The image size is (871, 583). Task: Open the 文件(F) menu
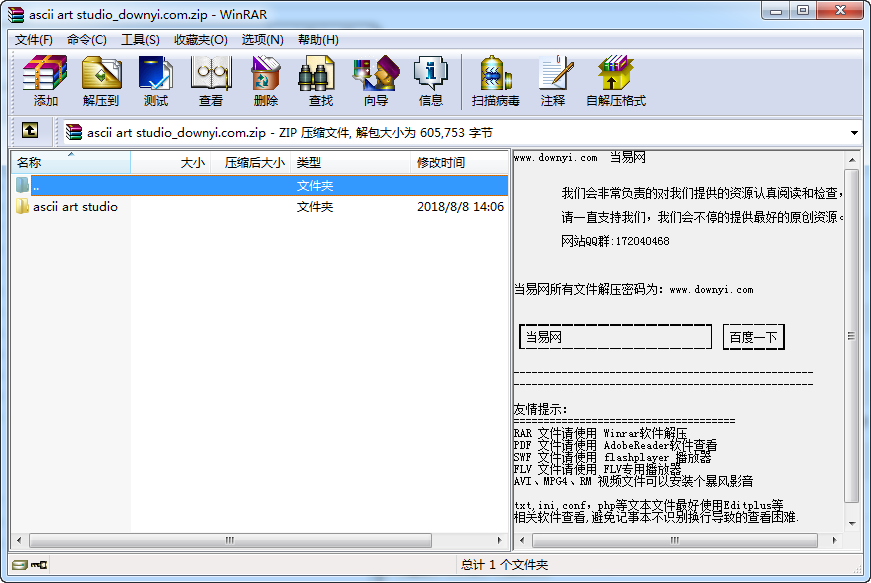click(x=34, y=40)
